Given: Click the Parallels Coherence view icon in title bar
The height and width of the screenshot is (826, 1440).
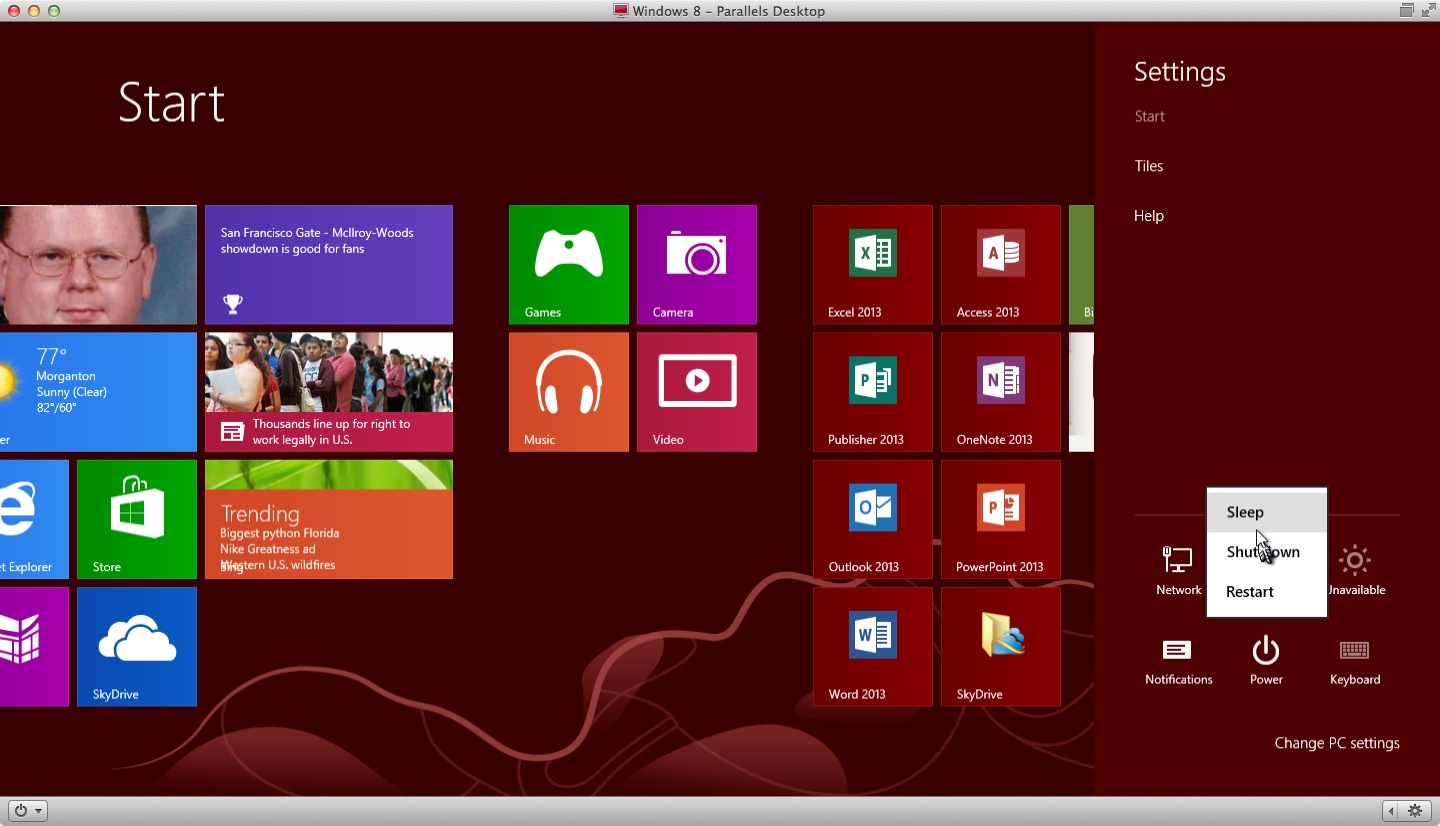Looking at the screenshot, I should tap(1406, 11).
